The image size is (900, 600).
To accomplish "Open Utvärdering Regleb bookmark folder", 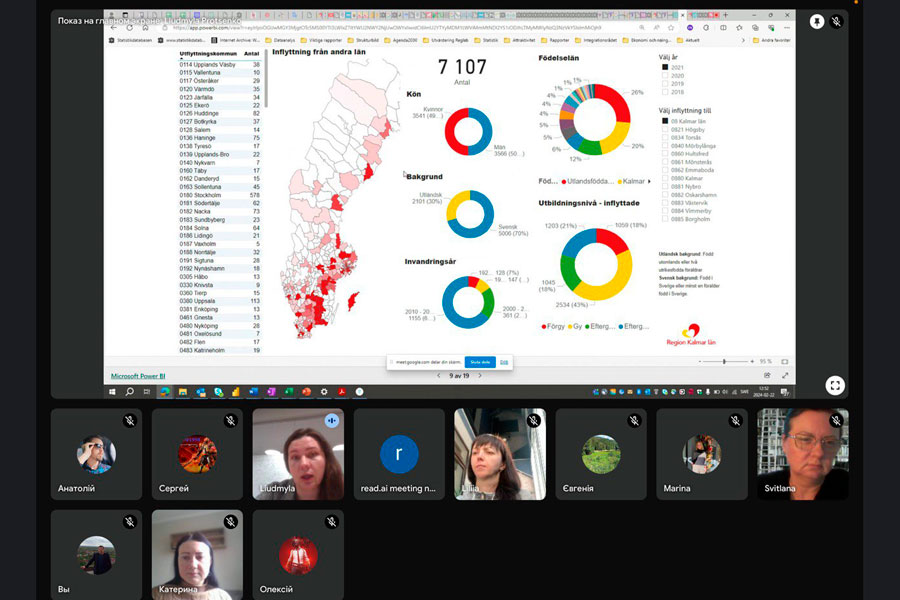I will (445, 40).
